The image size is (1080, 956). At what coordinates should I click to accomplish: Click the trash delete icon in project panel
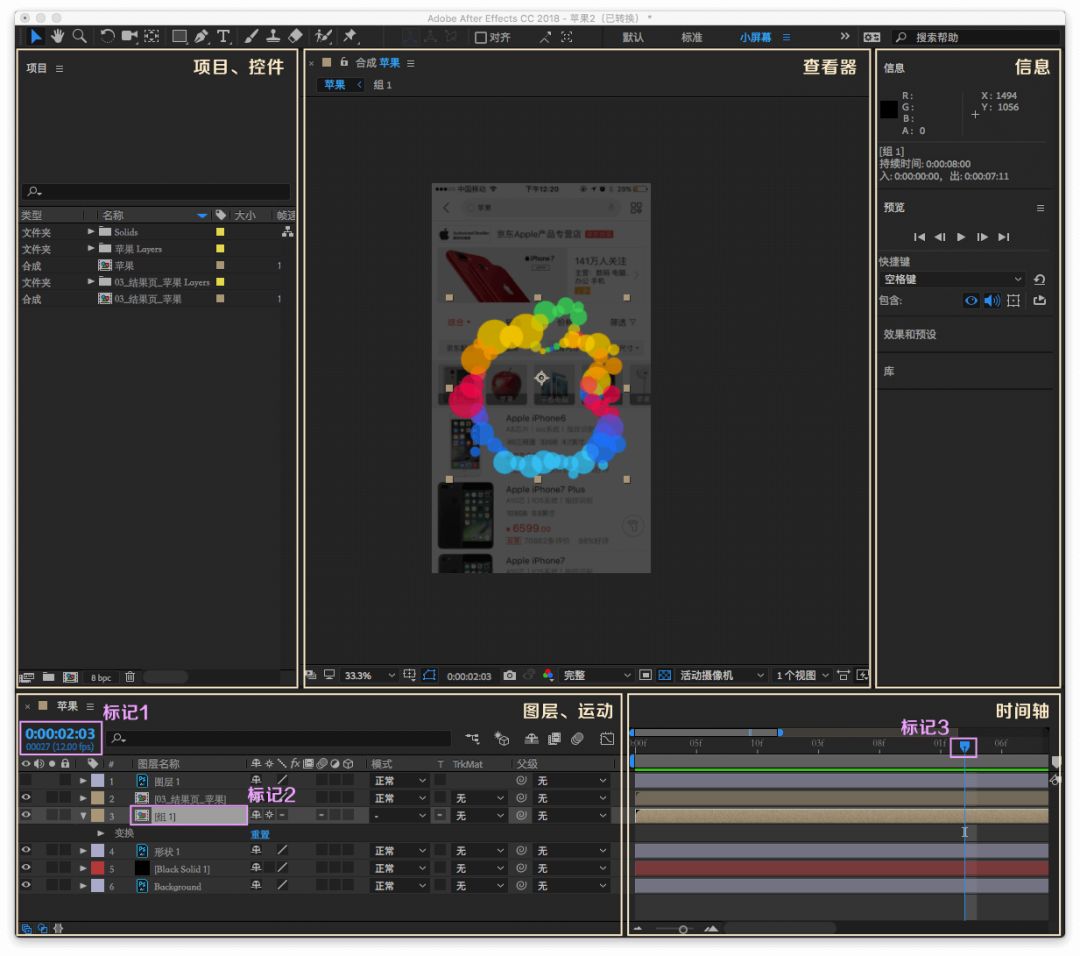pyautogui.click(x=129, y=677)
